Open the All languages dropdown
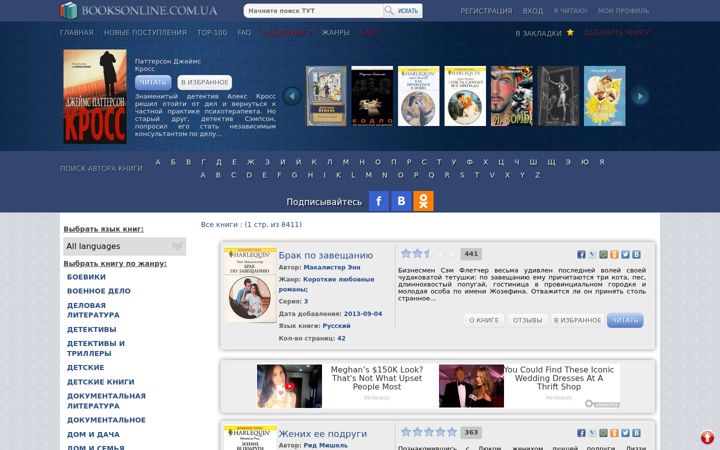 (x=124, y=246)
